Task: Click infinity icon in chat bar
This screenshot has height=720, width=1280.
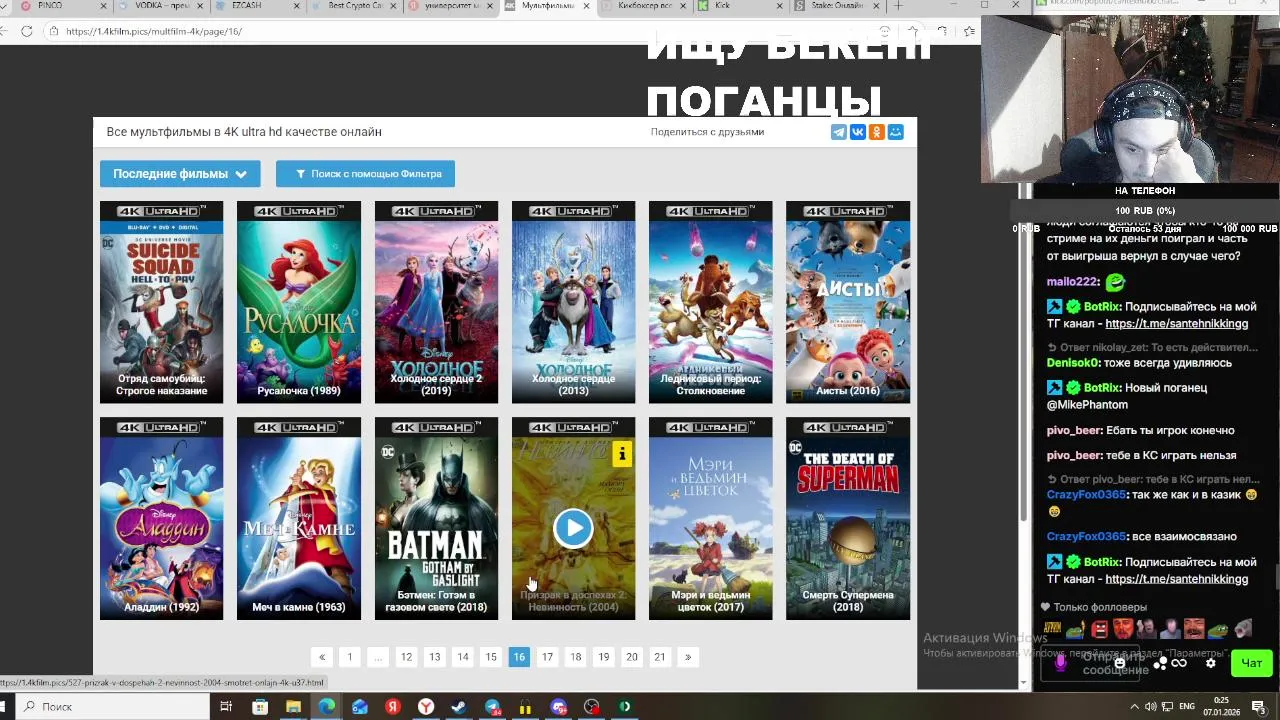Action: (1179, 663)
